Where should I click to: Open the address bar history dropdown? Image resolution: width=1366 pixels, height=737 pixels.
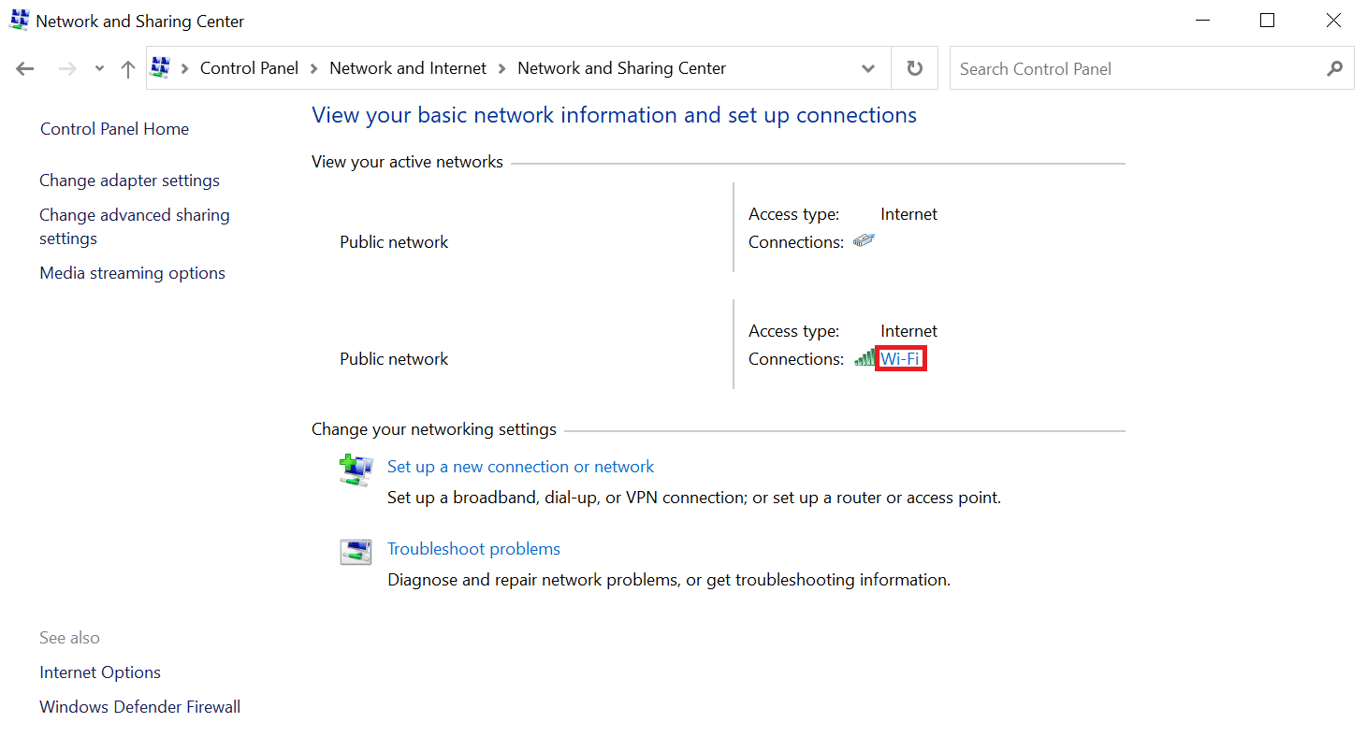(x=868, y=68)
